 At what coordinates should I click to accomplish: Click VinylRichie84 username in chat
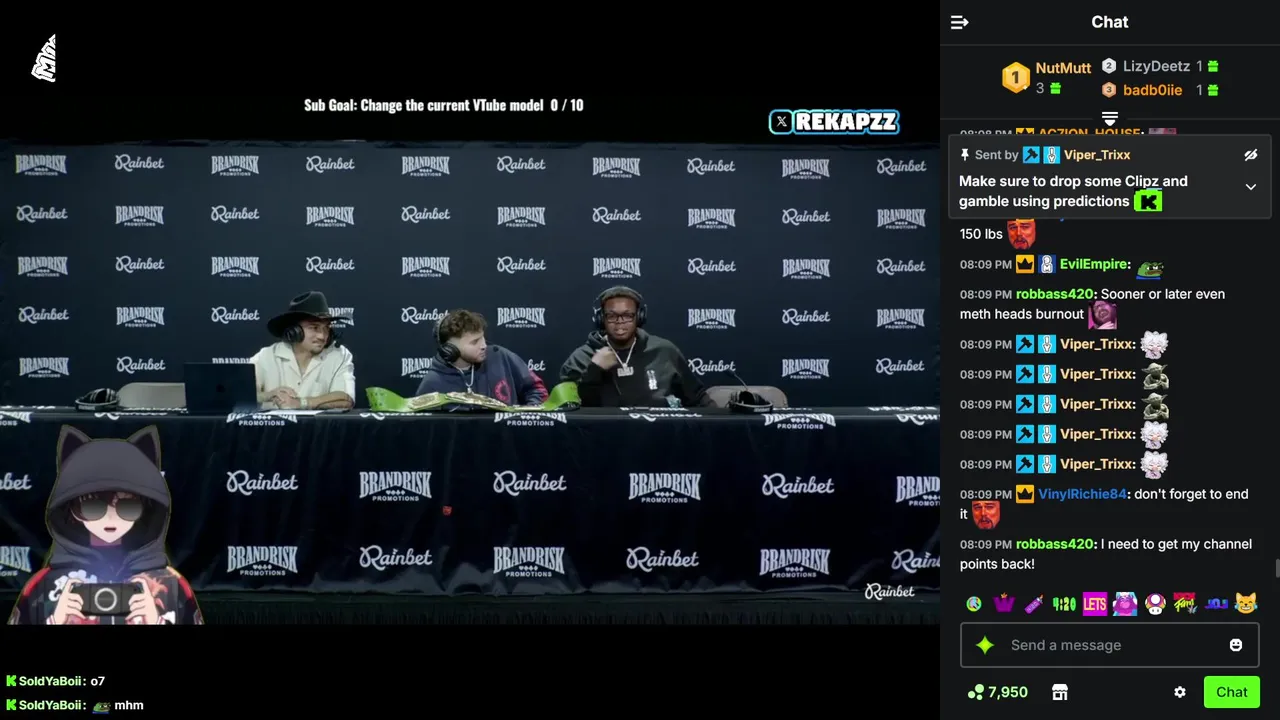1082,494
